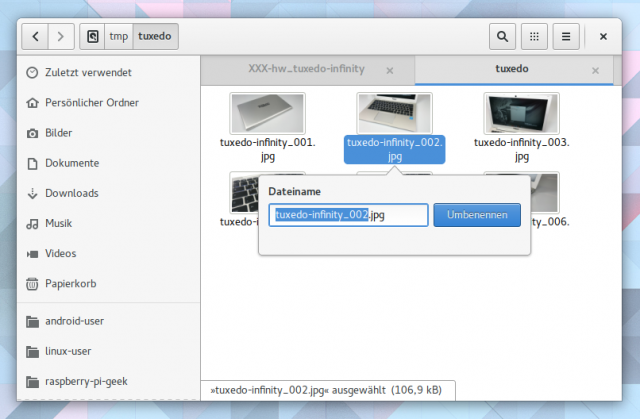The height and width of the screenshot is (419, 640).
Task: Click into the Dateiname text field
Action: coord(348,215)
